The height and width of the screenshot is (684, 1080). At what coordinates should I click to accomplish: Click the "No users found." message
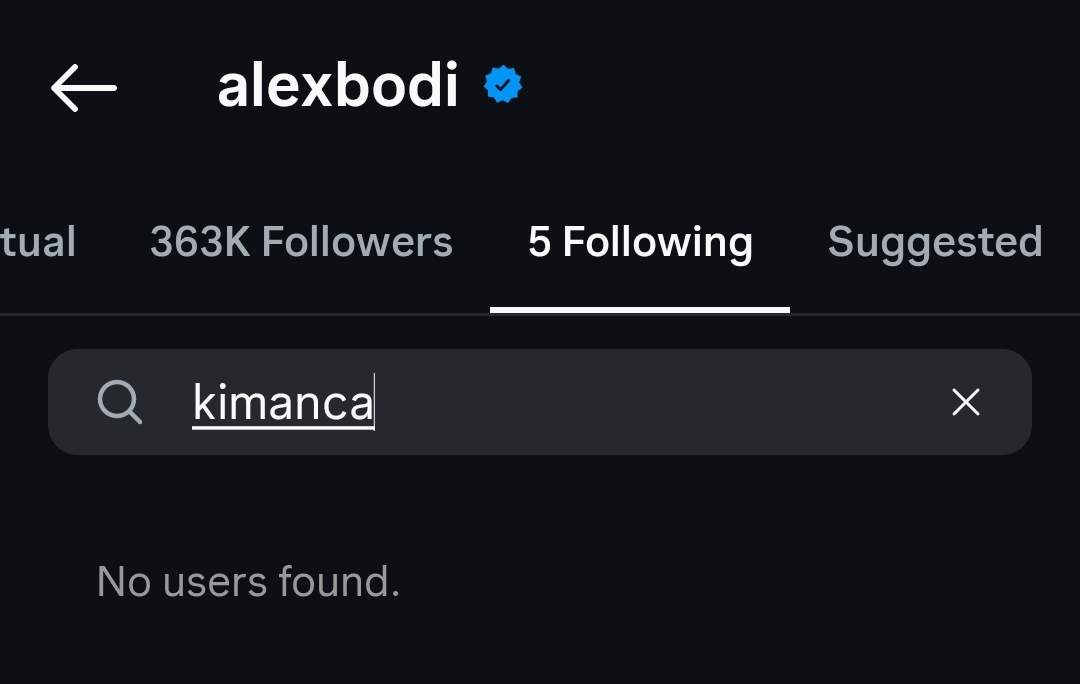pyautogui.click(x=248, y=582)
